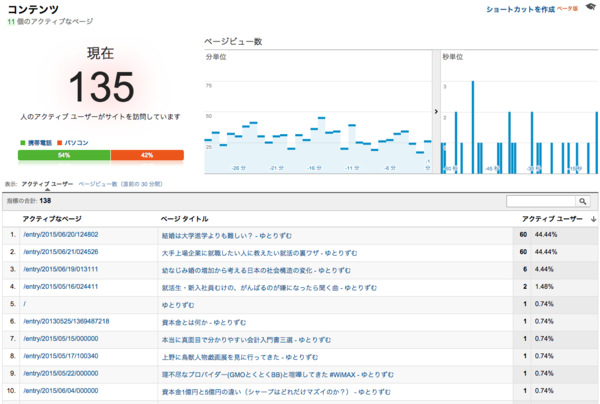Click the green 54% mobile bar
Image resolution: width=600 pixels, height=404 pixels.
[64, 155]
